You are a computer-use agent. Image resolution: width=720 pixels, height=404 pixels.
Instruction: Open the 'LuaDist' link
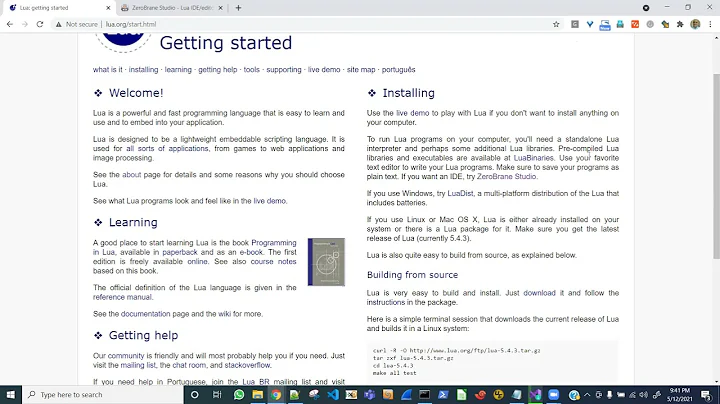point(460,194)
